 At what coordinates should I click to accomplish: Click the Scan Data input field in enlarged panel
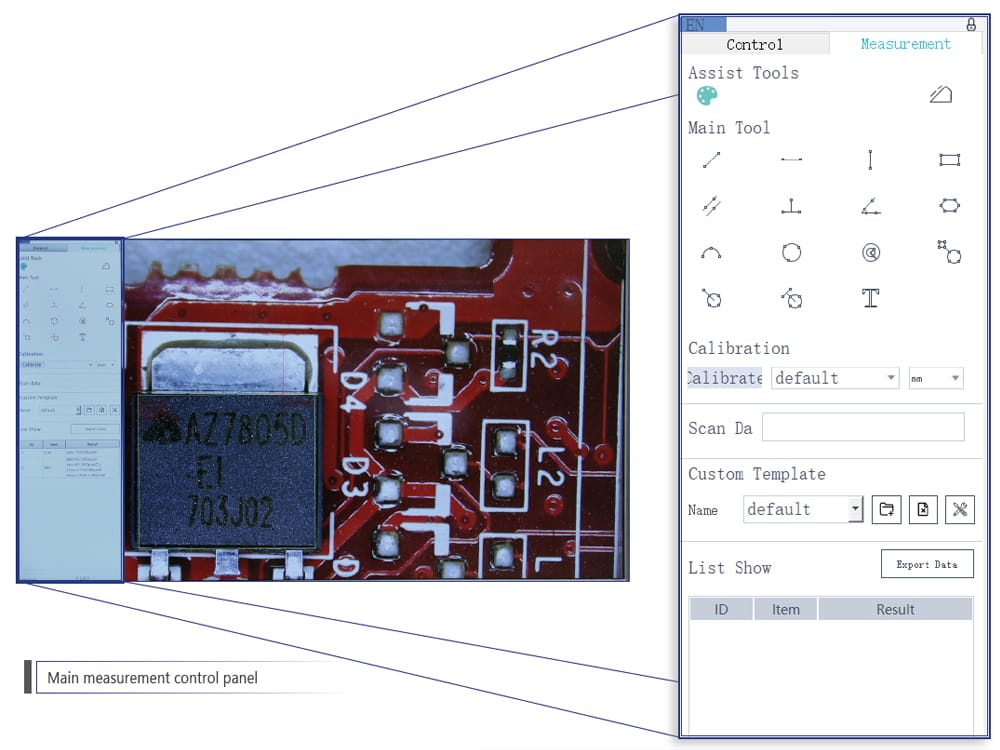[863, 427]
